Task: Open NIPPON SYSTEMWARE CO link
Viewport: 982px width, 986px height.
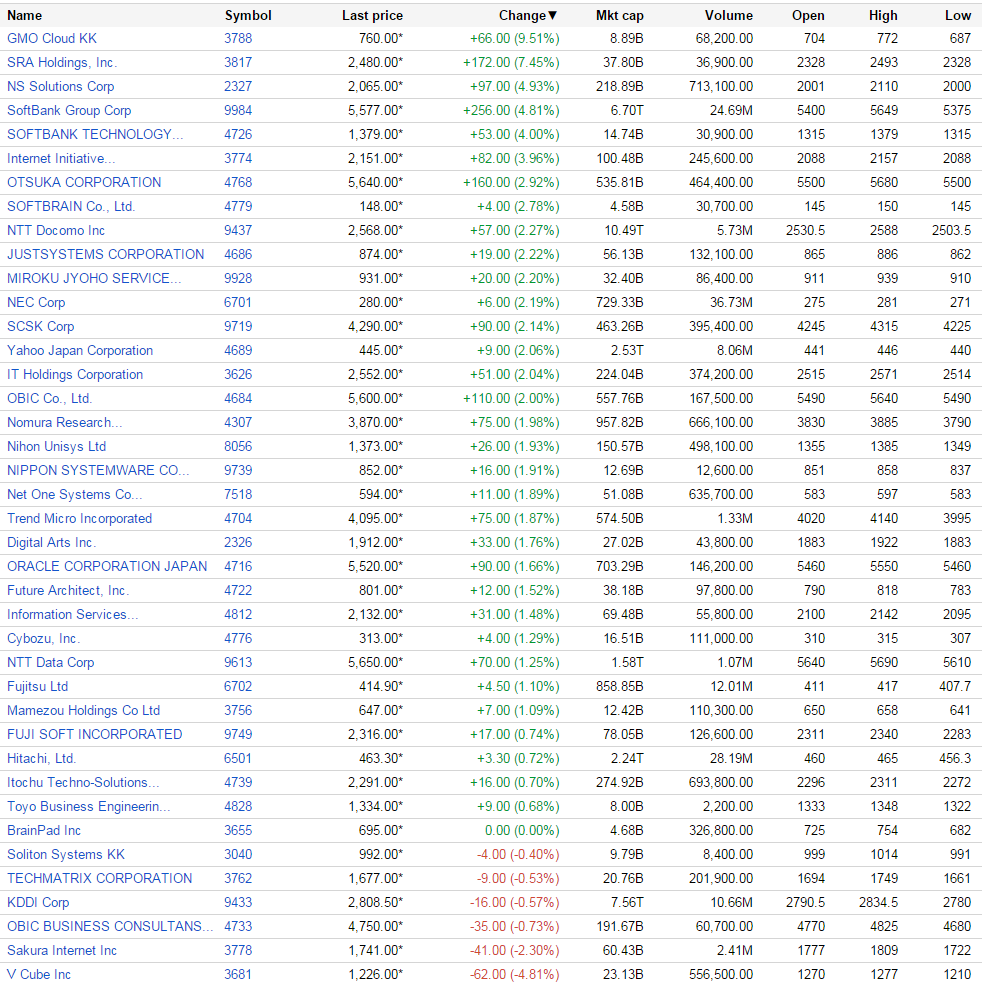Action: [x=97, y=470]
